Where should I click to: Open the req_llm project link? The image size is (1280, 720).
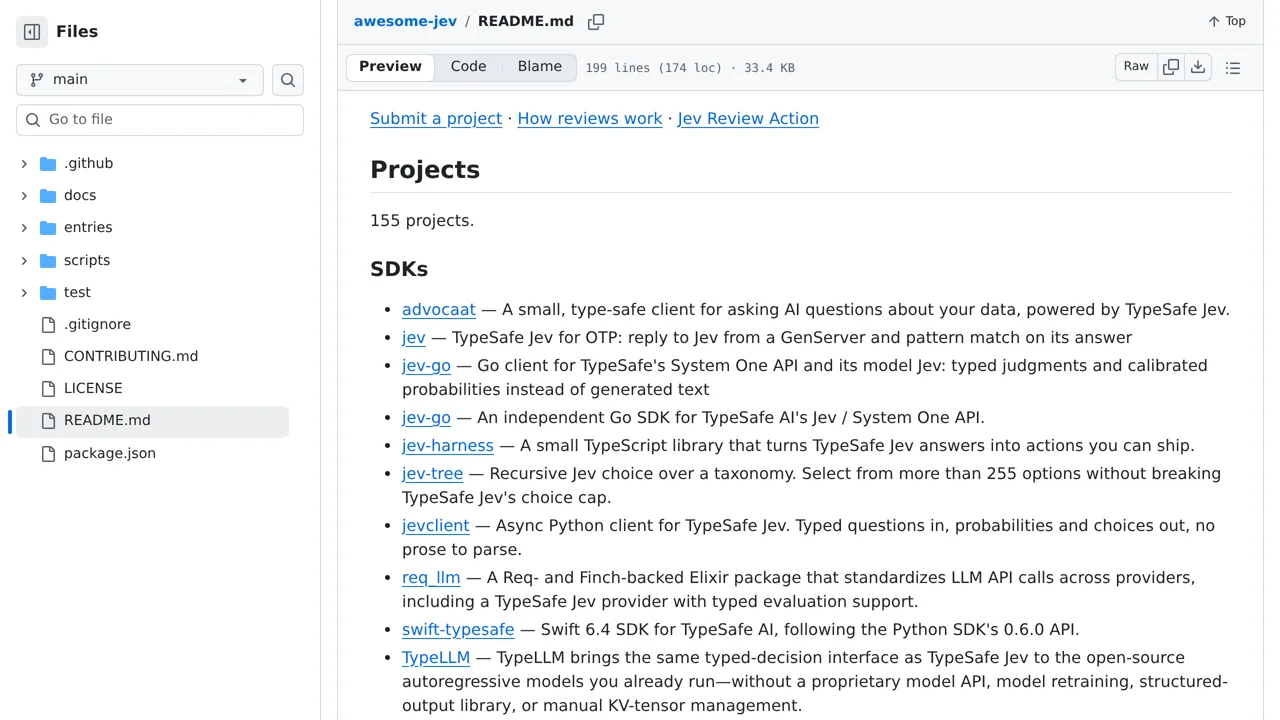click(x=431, y=578)
